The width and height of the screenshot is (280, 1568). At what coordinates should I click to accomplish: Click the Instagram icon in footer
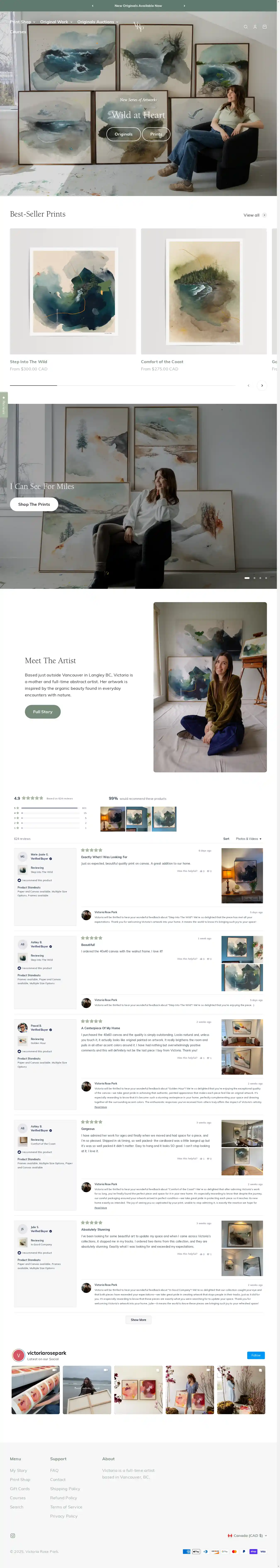click(x=13, y=1535)
